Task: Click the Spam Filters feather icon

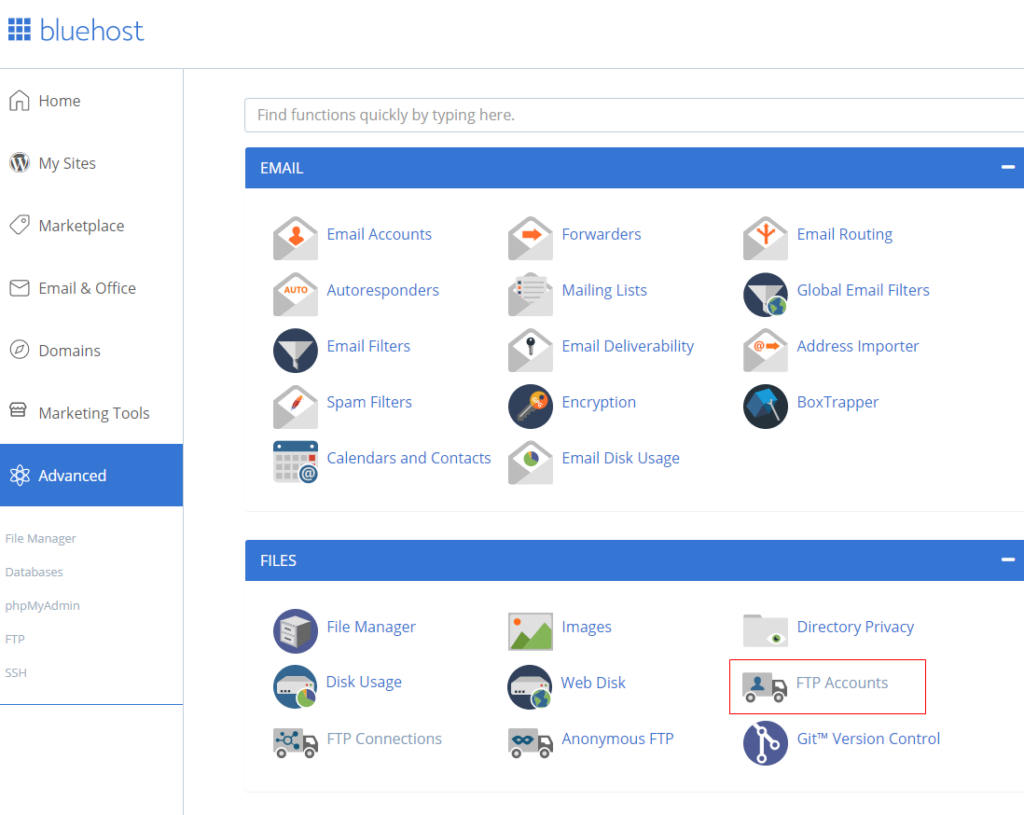Action: coord(295,406)
